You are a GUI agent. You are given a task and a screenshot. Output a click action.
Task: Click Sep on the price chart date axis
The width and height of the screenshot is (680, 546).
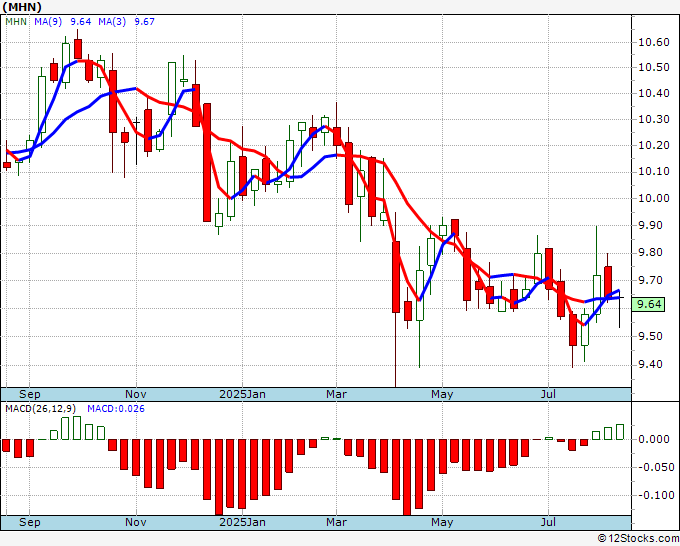click(29, 394)
